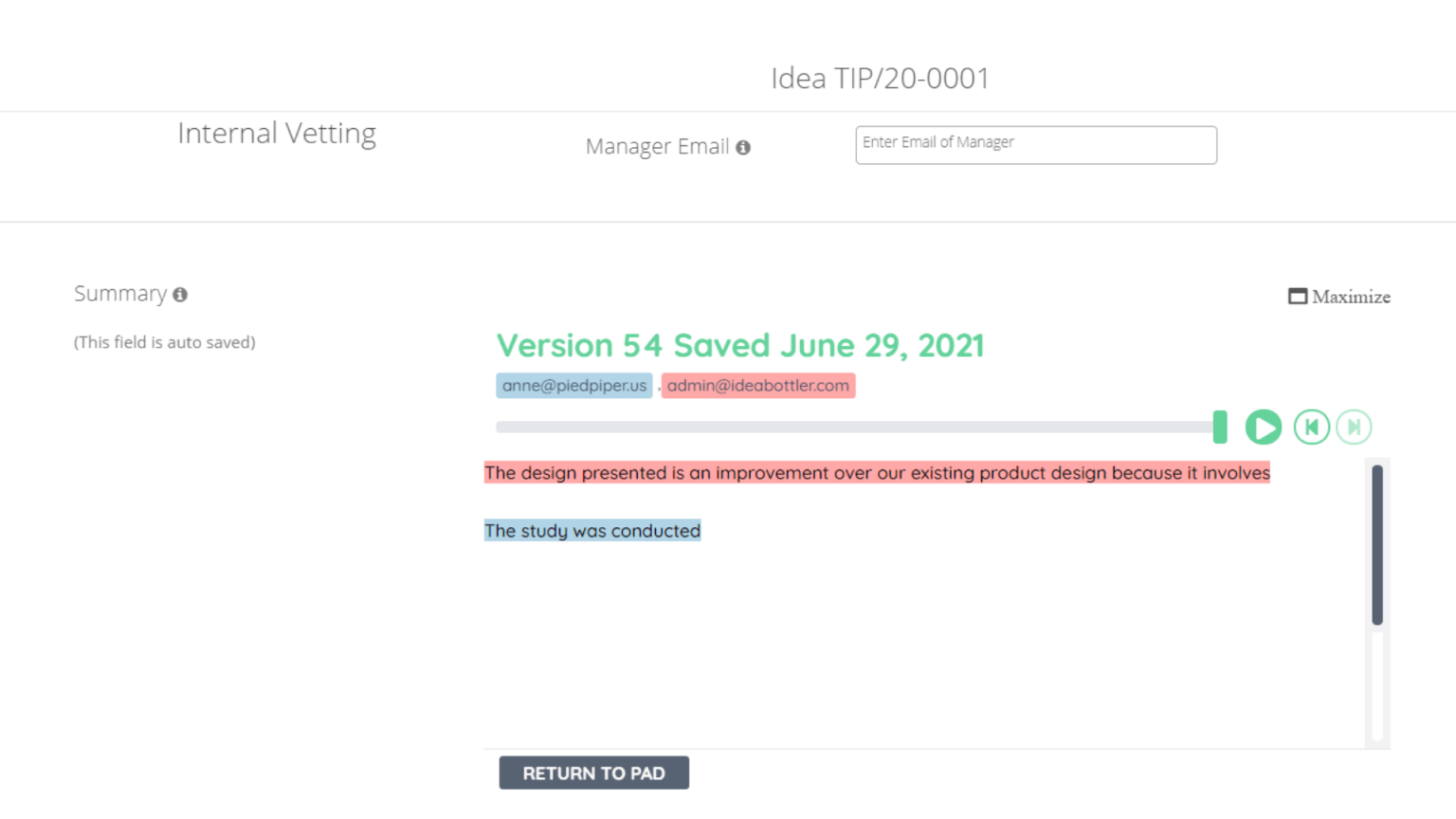
Task: Click the Idea TIP/20-0001 title
Action: [879, 79]
